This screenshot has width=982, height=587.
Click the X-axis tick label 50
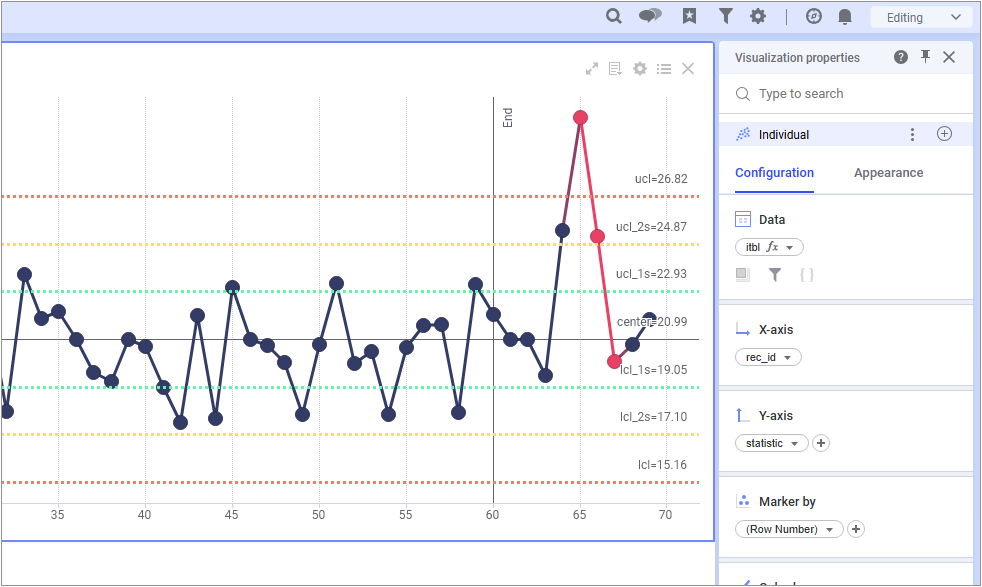(319, 515)
